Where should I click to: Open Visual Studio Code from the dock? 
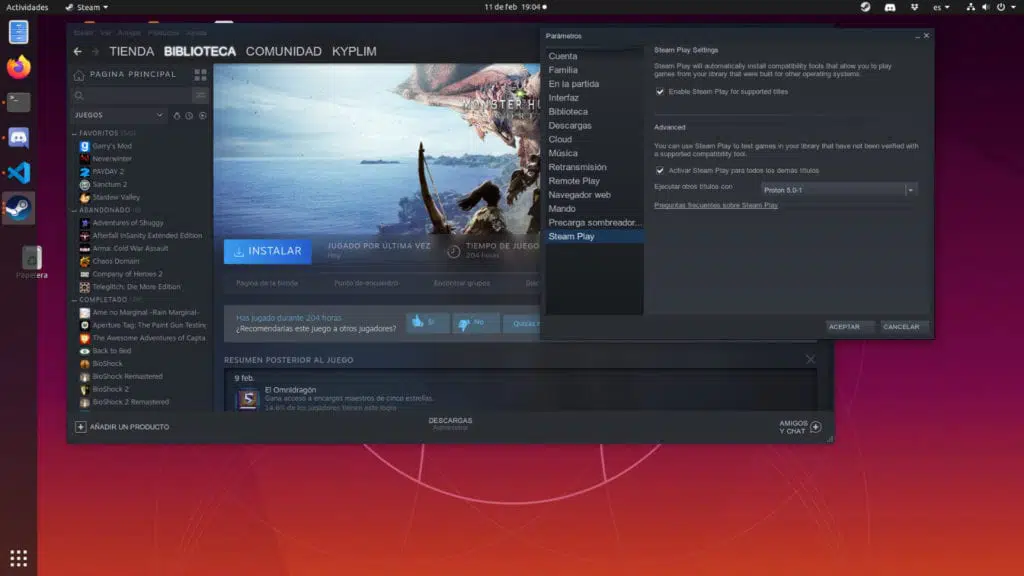18,172
